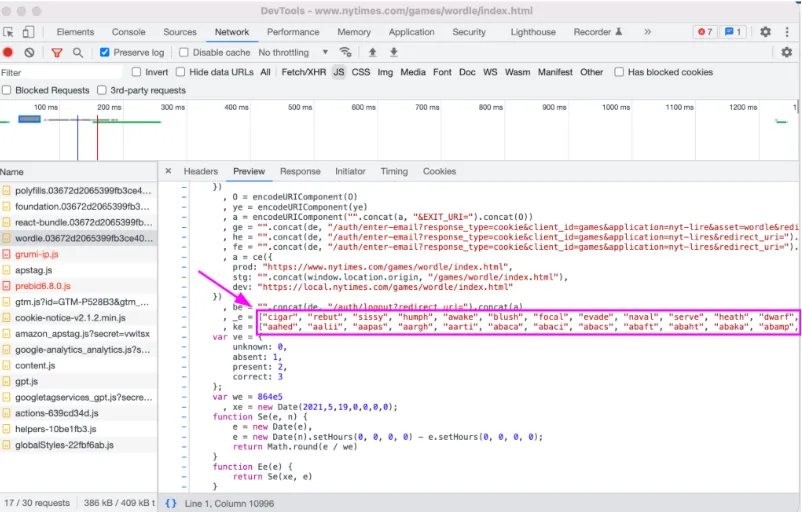Enable Blocked Requests checkbox
The image size is (802, 512).
pos(7,90)
